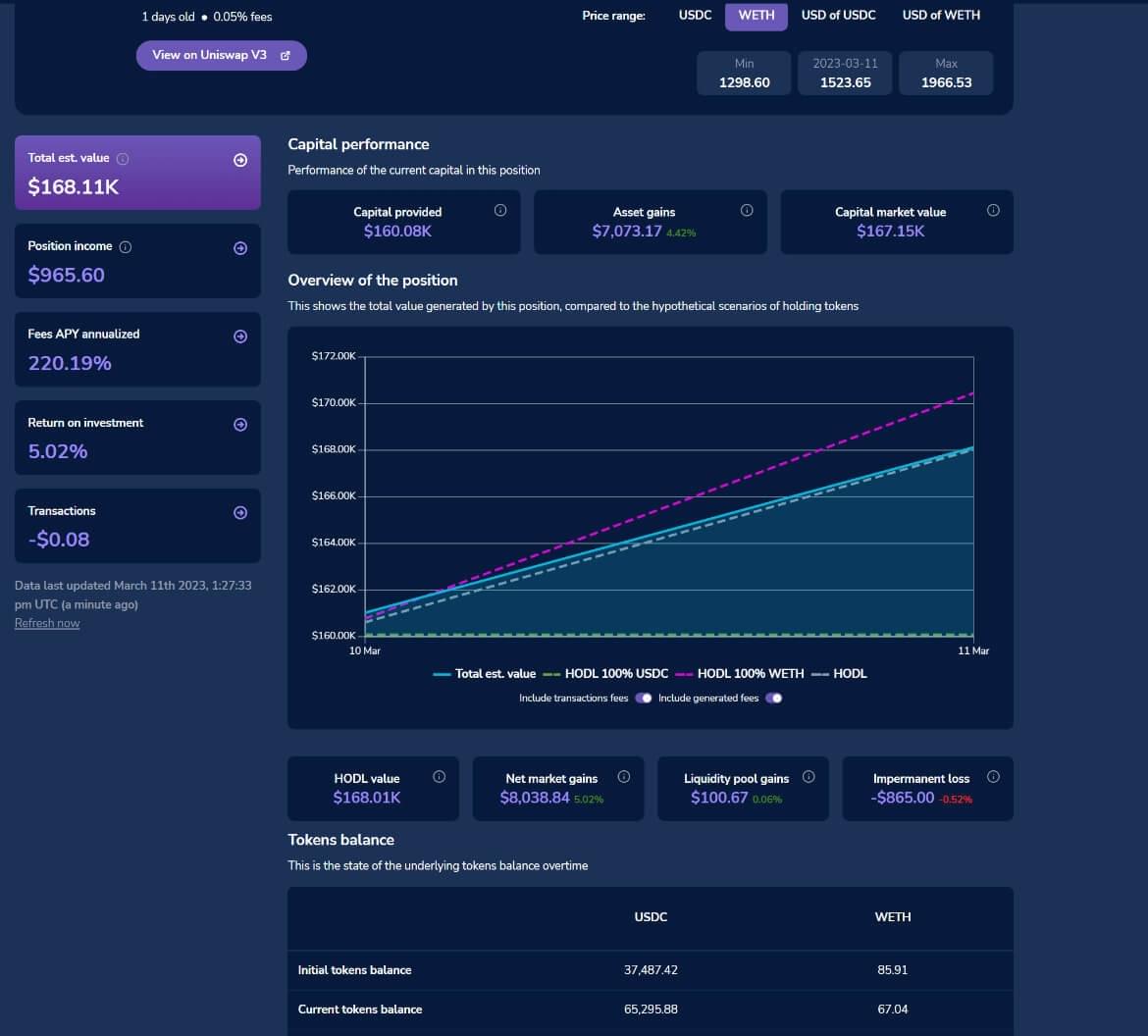Open Transactions arrow icon
The image size is (1148, 1036).
(240, 512)
